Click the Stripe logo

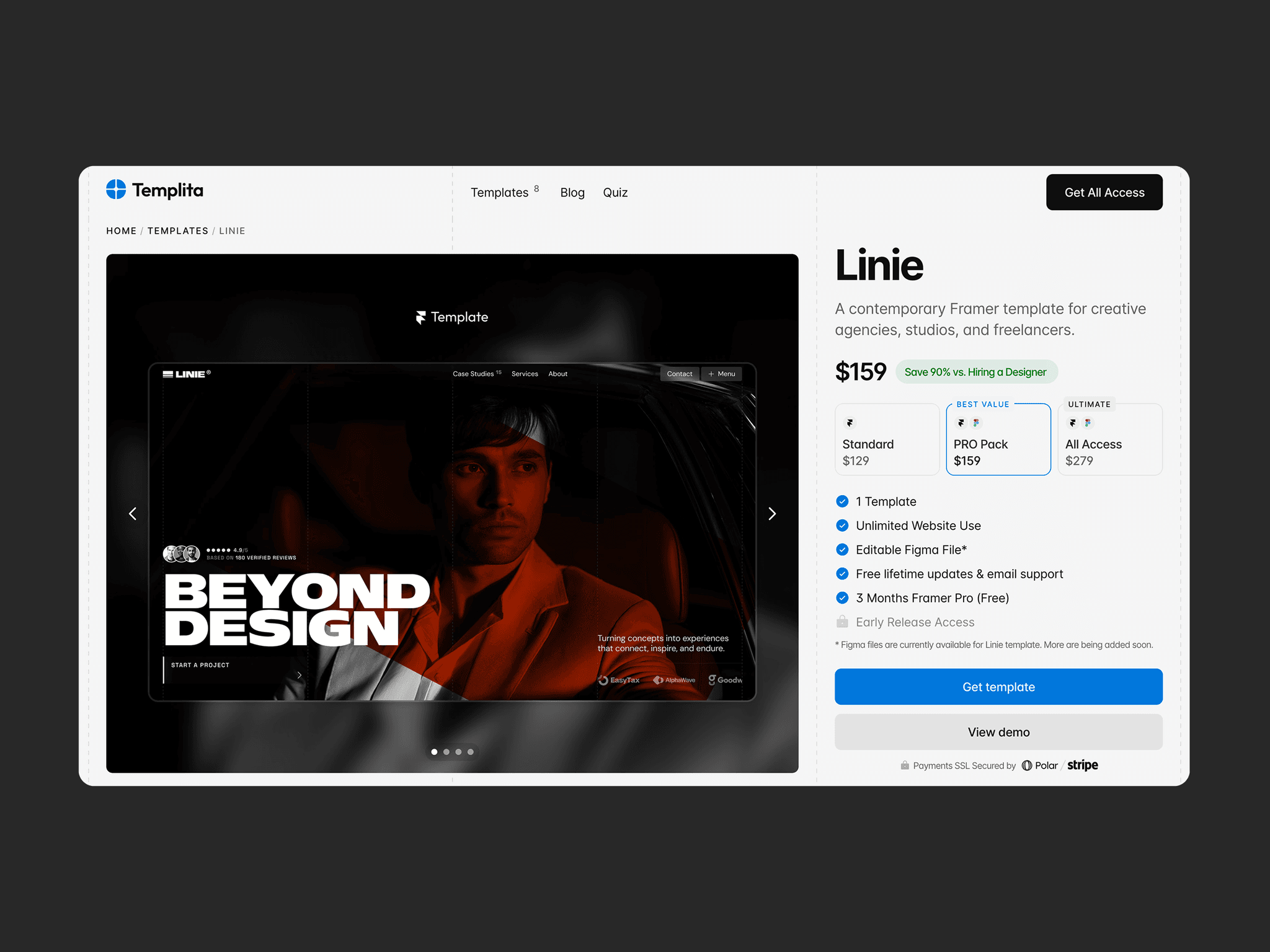click(1083, 765)
